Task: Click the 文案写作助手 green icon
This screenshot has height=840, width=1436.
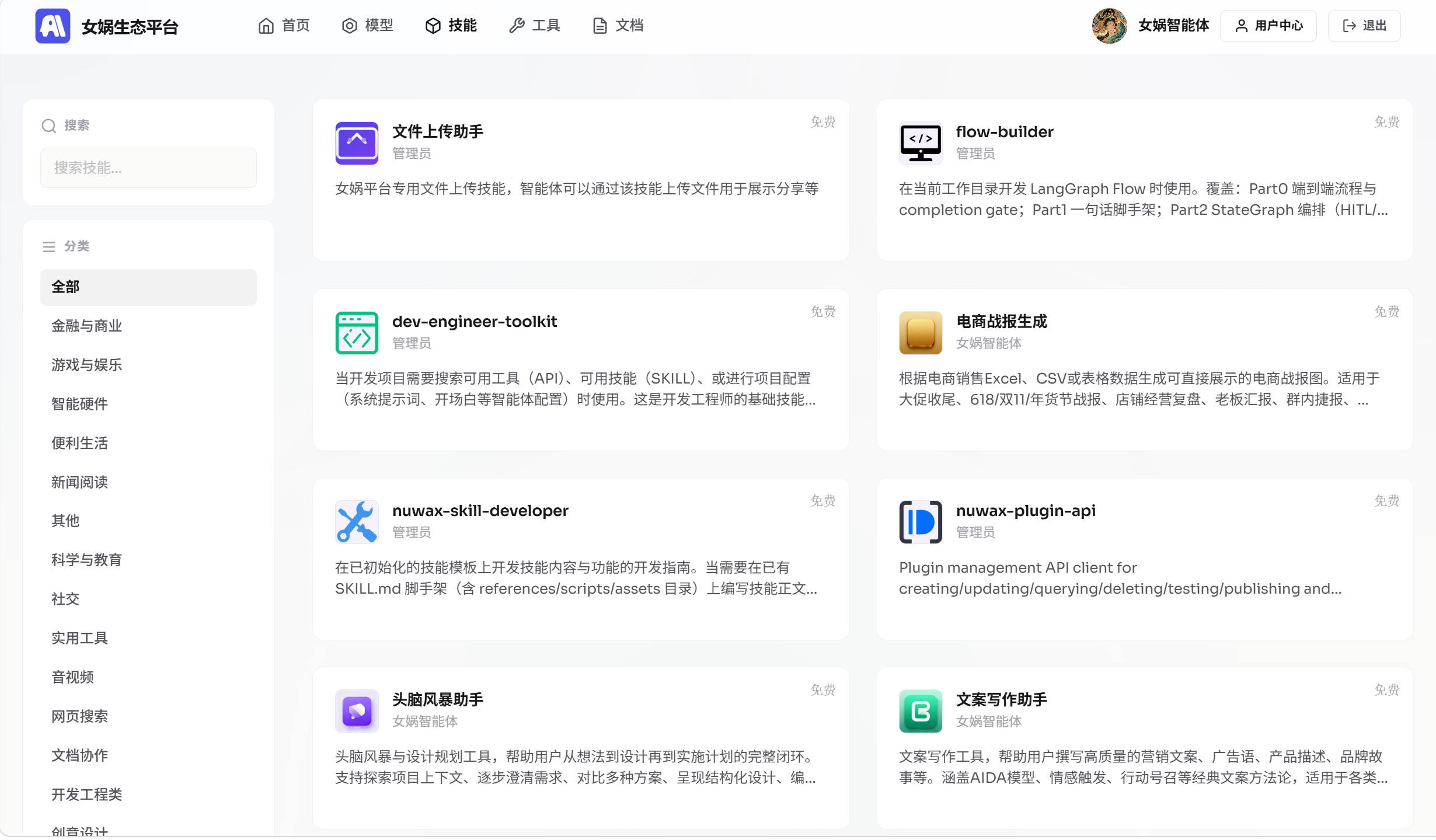Action: click(921, 711)
